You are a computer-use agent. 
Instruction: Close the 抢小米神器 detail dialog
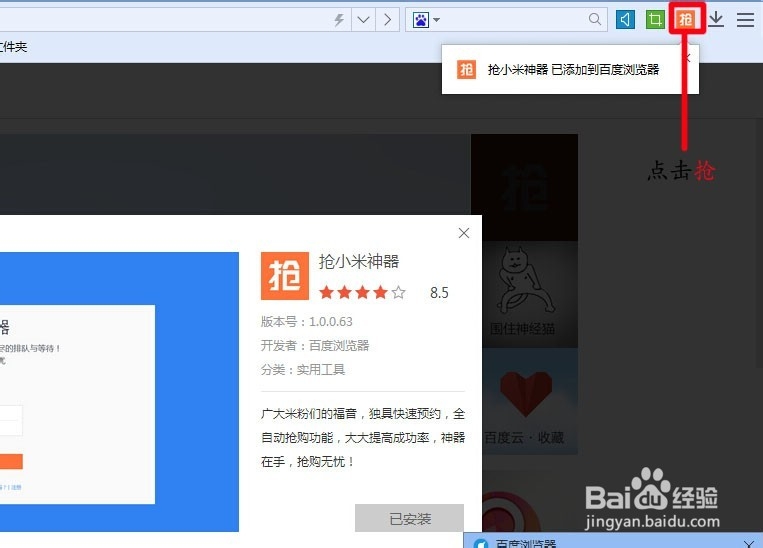pyautogui.click(x=464, y=233)
